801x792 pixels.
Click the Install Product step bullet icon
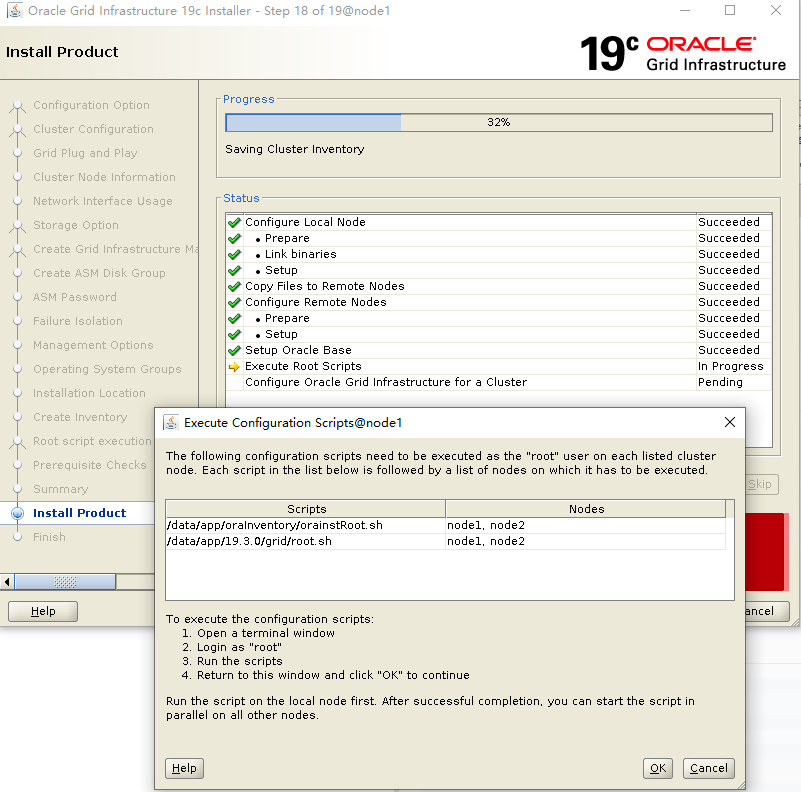pyautogui.click(x=17, y=514)
